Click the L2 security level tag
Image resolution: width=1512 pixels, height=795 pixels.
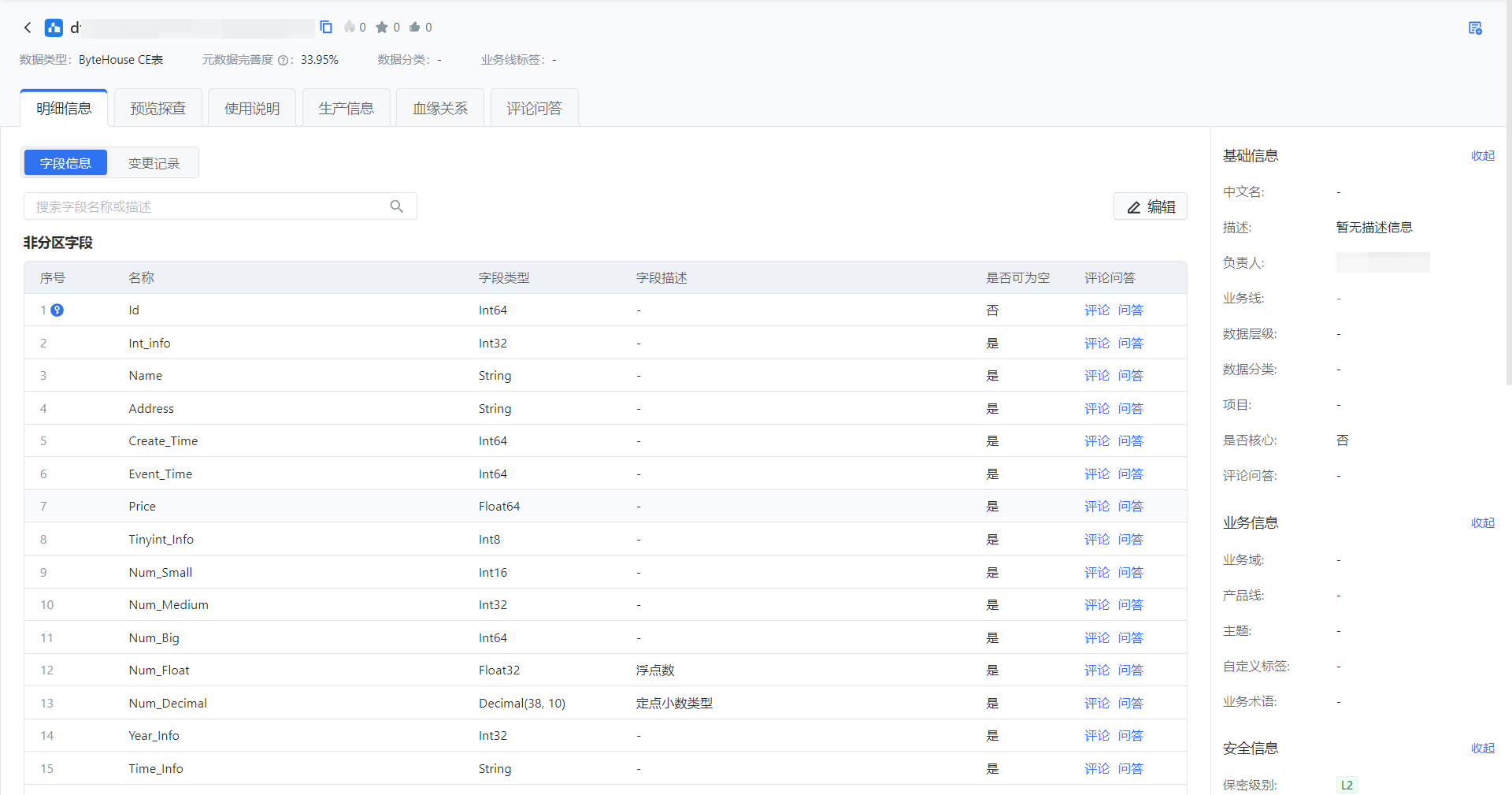[x=1347, y=786]
